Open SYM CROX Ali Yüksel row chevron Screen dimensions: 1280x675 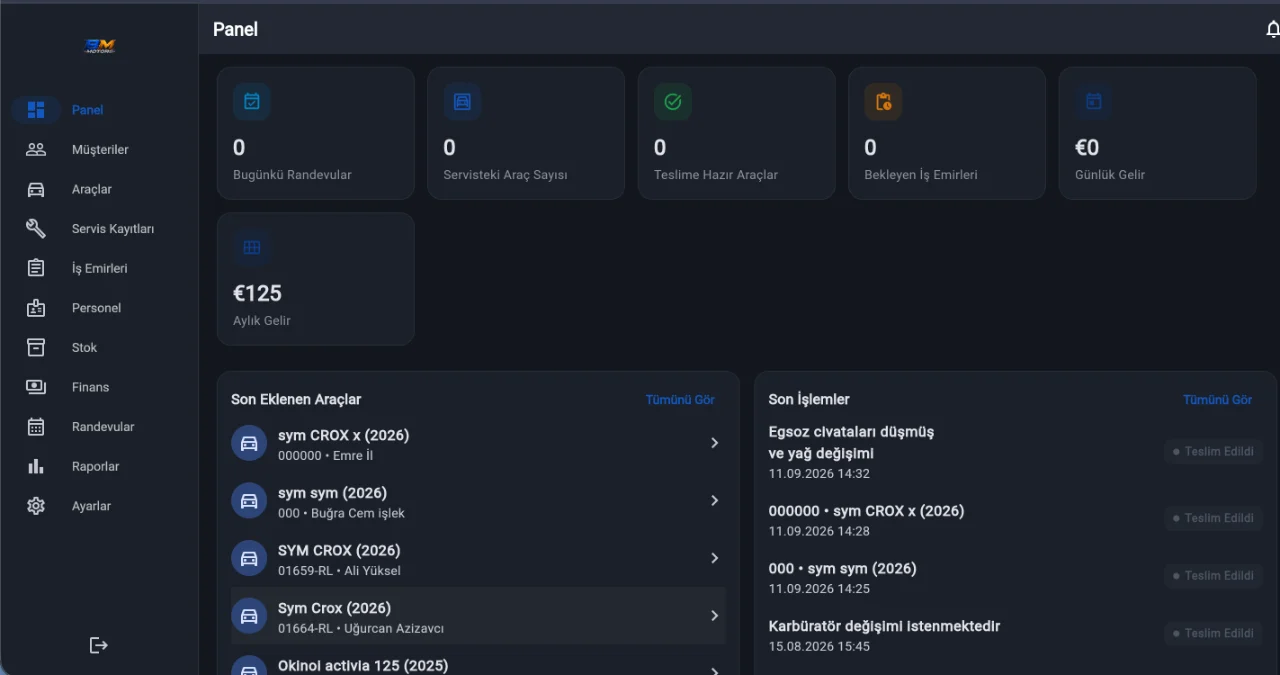[x=714, y=558]
